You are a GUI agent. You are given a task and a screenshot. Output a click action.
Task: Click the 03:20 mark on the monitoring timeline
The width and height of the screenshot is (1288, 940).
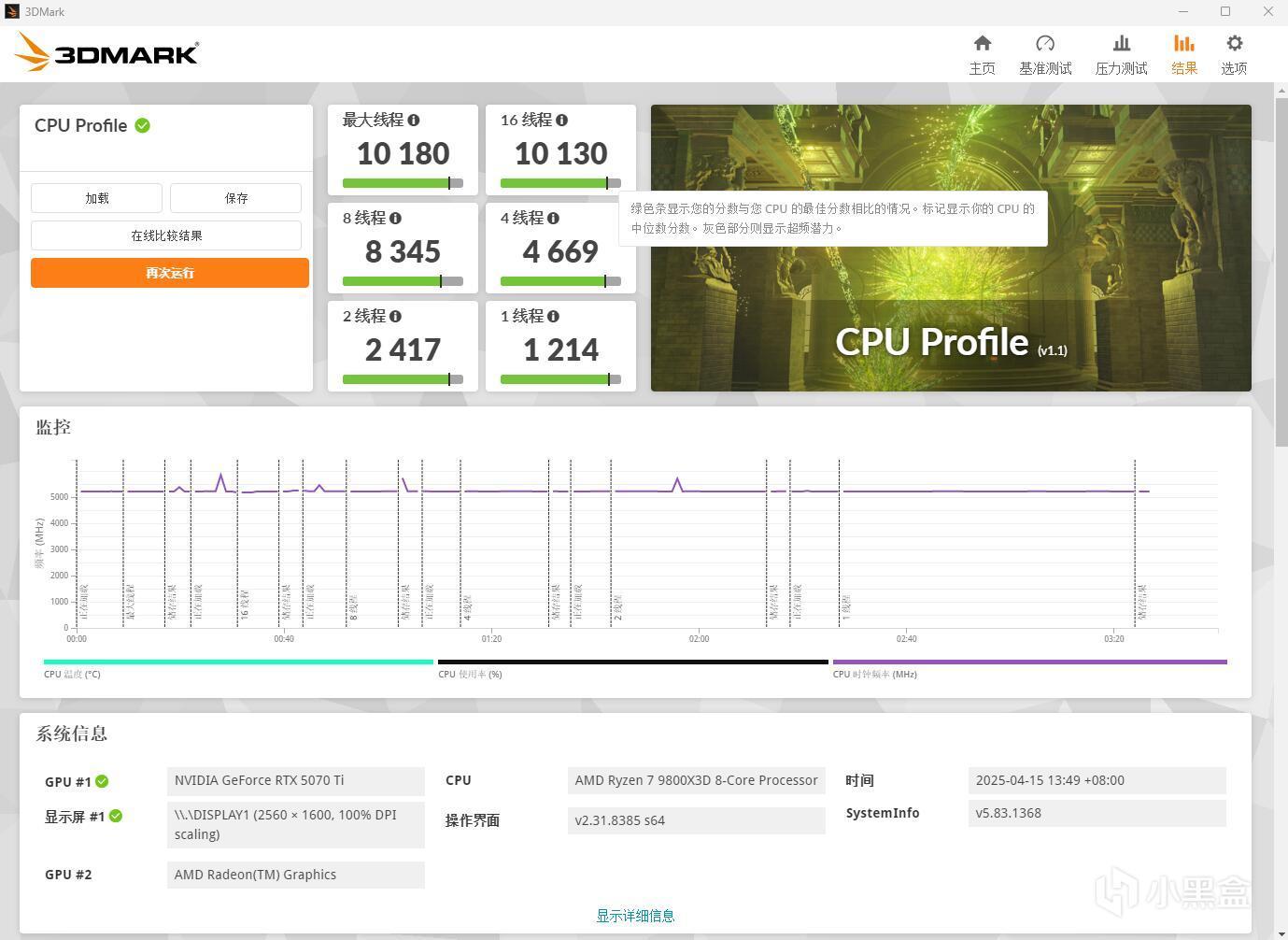1113,639
